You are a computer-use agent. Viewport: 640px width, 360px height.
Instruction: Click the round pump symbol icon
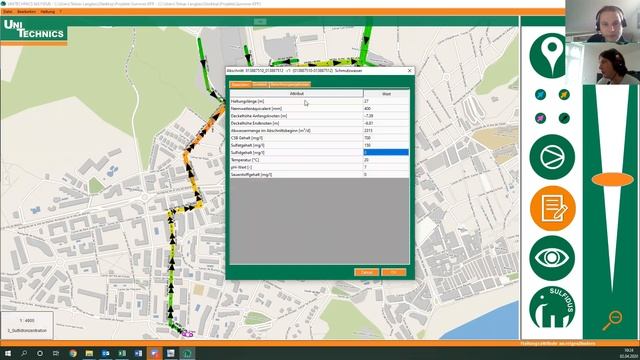(x=552, y=157)
